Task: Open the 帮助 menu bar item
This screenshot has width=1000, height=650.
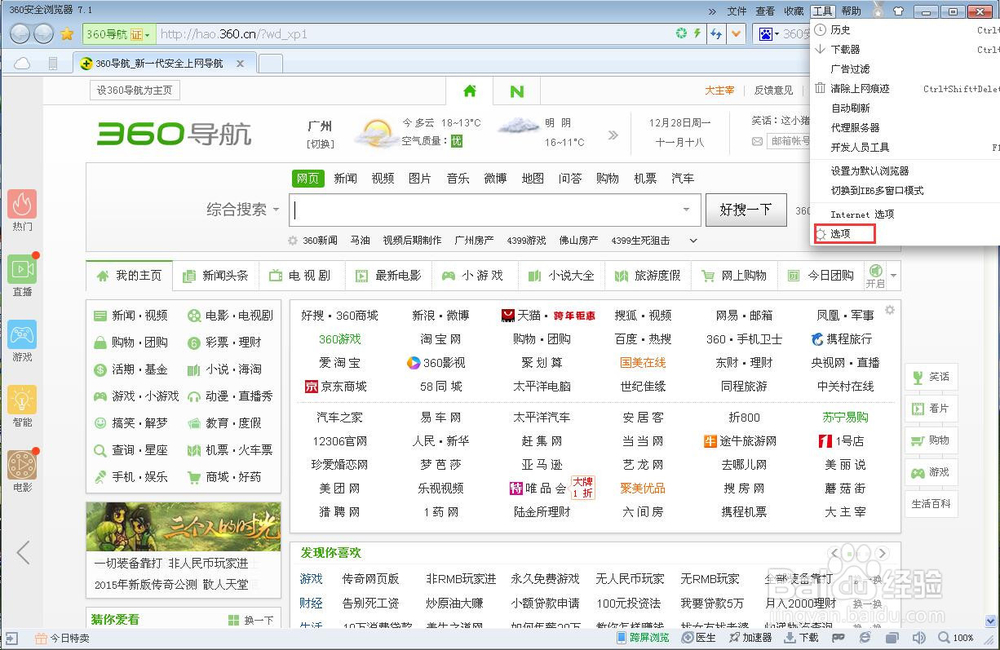Action: 851,11
